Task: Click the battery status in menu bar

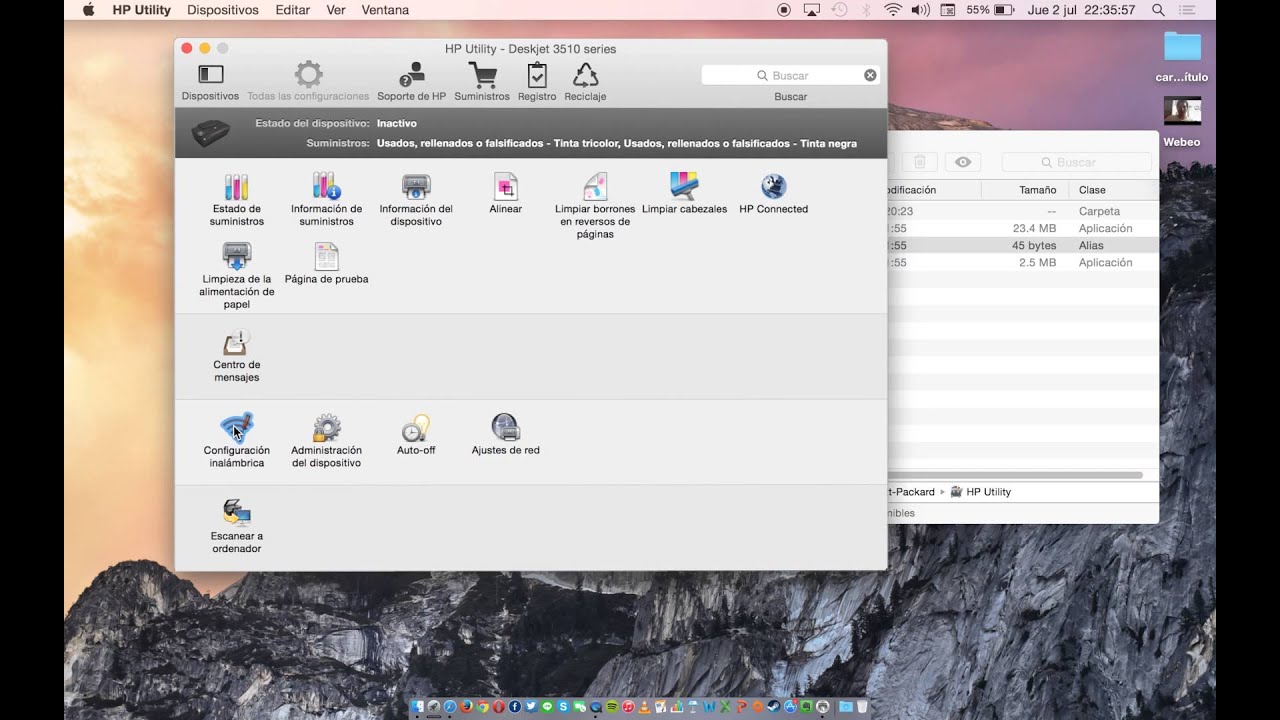Action: point(990,10)
